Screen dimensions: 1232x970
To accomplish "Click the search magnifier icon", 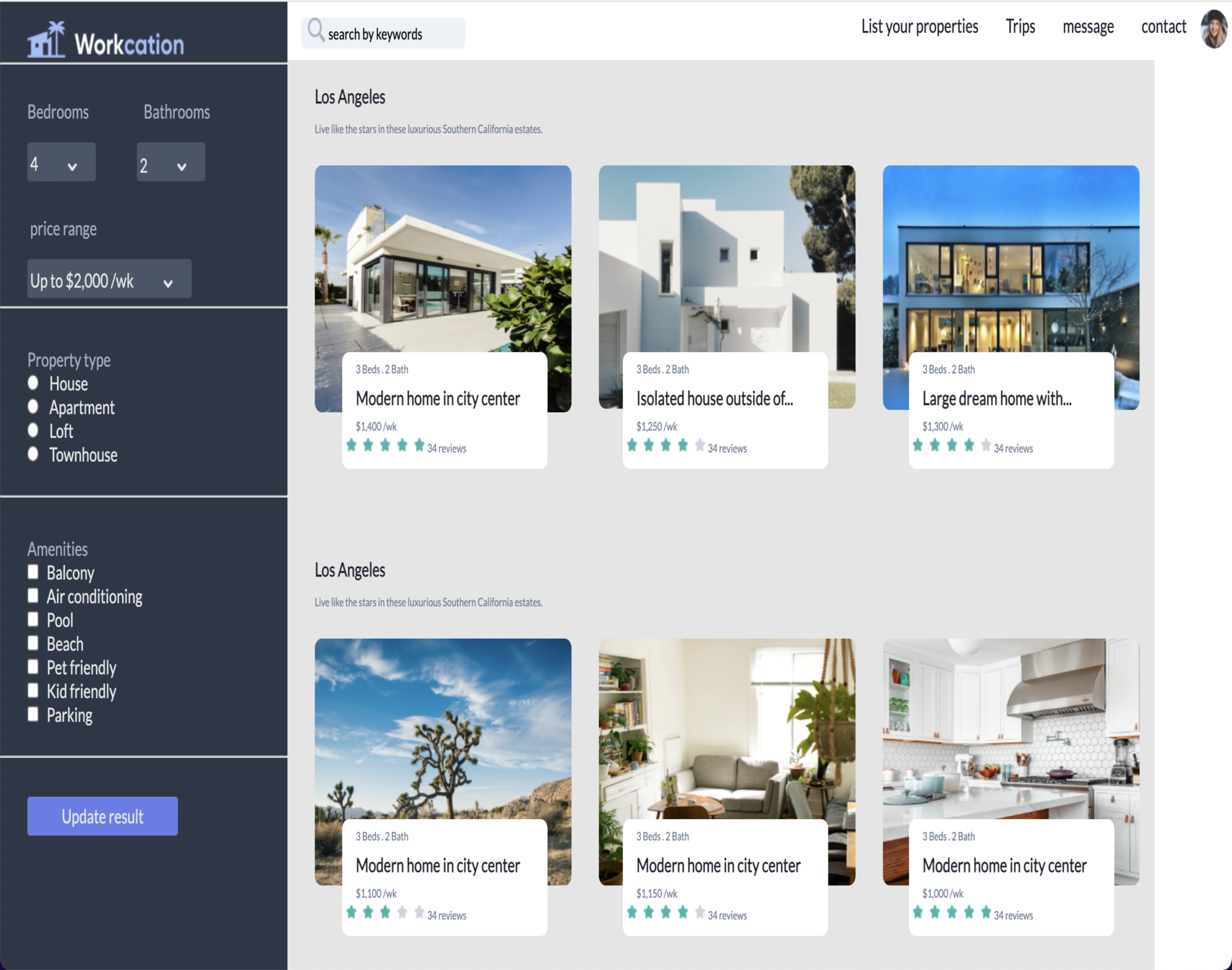I will tap(315, 30).
